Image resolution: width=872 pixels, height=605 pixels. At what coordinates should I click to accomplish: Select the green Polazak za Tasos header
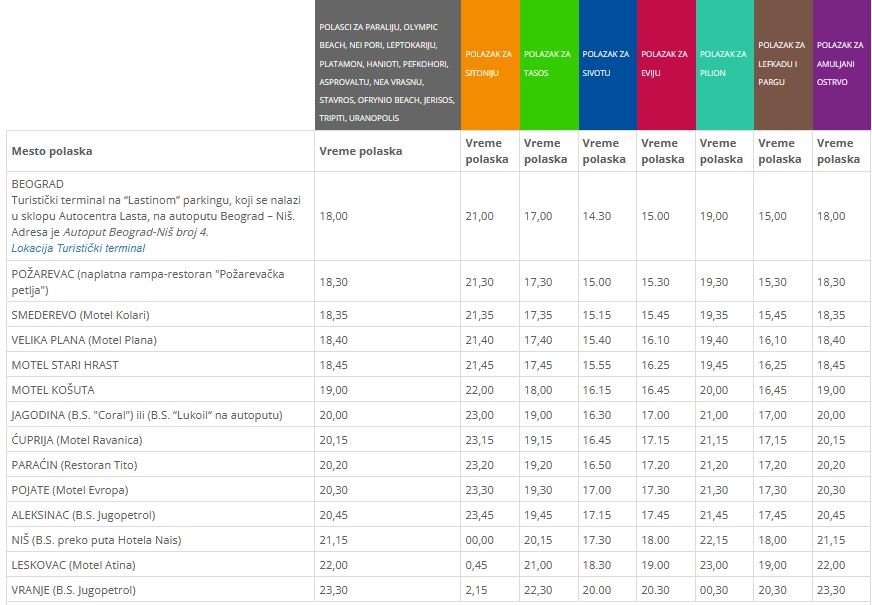548,63
